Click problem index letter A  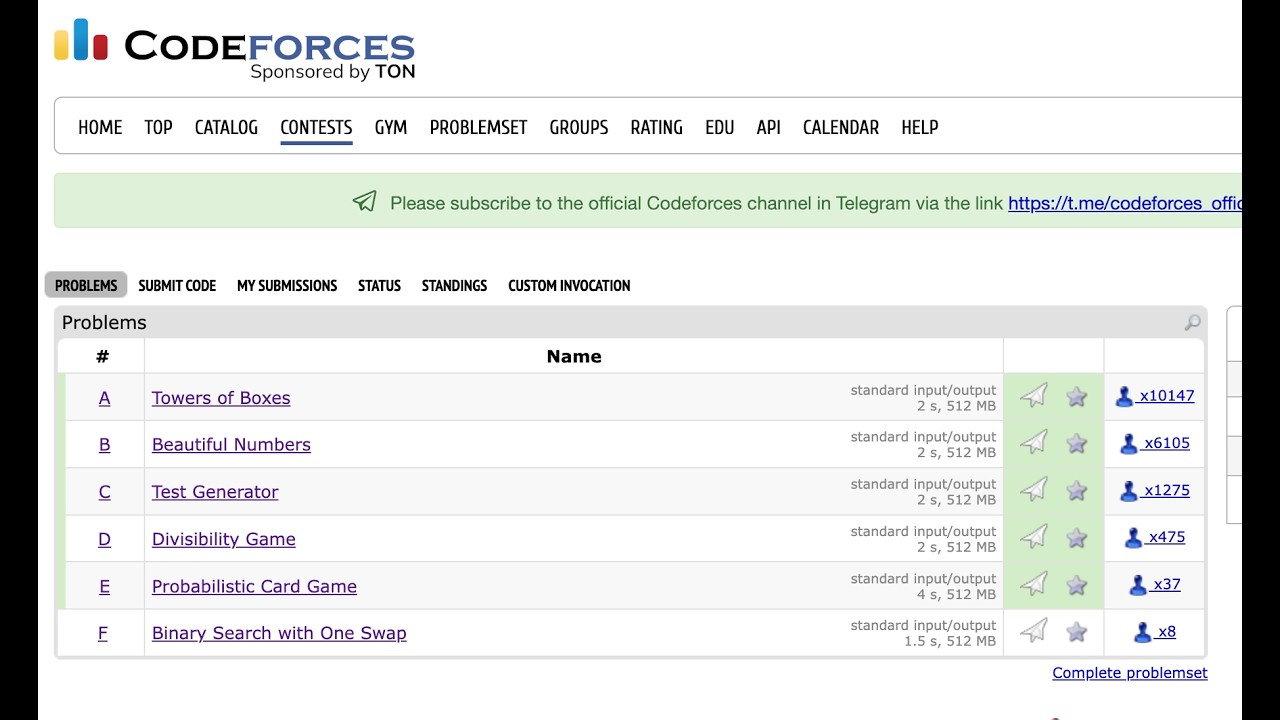[104, 397]
